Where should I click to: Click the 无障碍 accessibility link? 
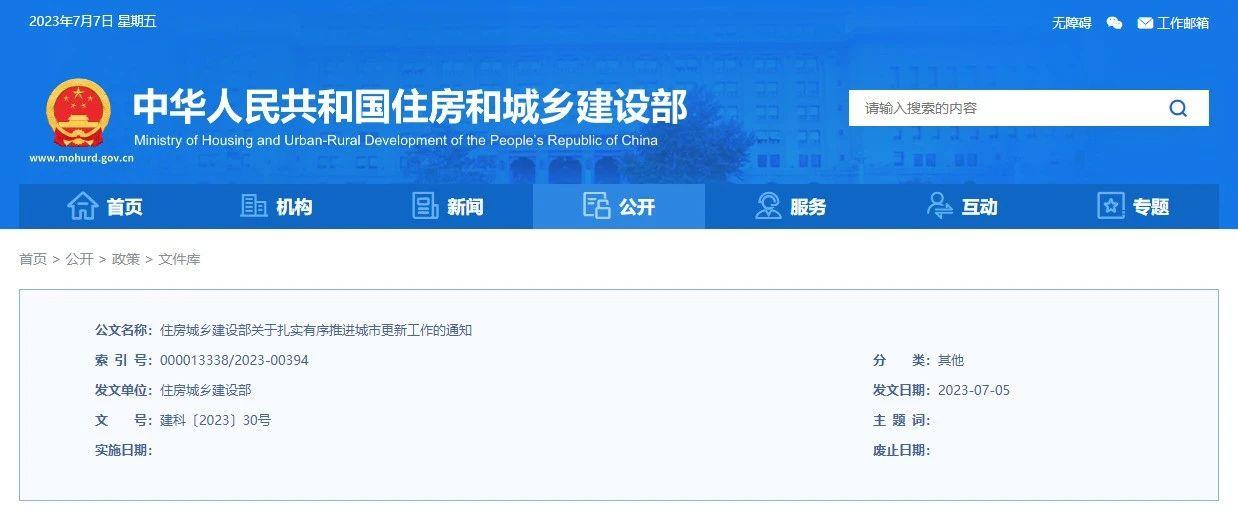tap(1071, 23)
